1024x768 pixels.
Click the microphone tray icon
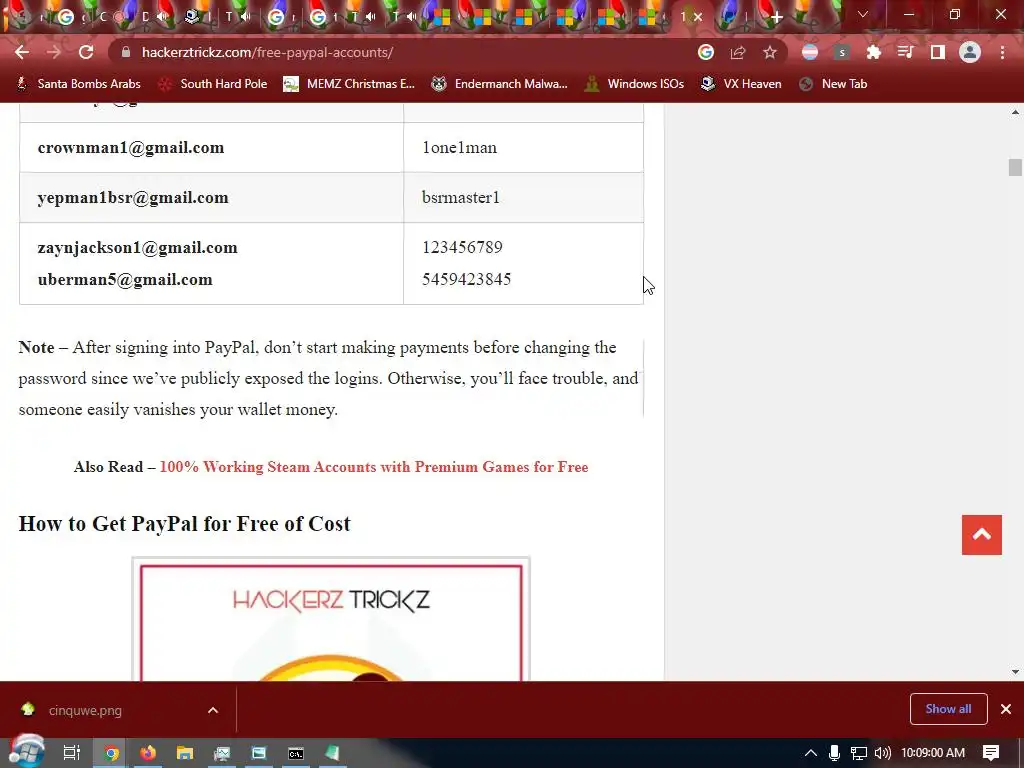coord(834,753)
